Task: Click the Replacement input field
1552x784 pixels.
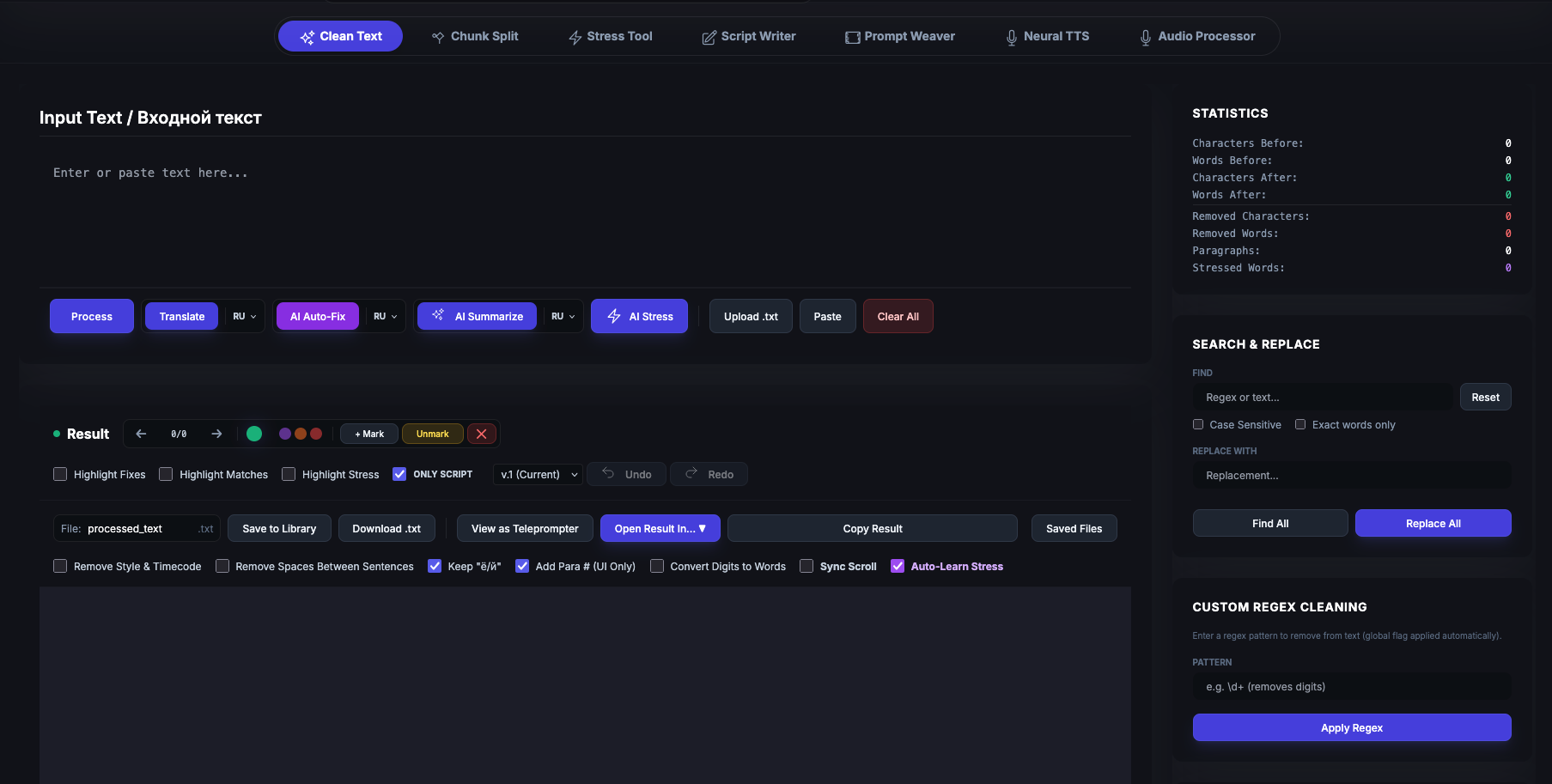Action: pos(1352,475)
